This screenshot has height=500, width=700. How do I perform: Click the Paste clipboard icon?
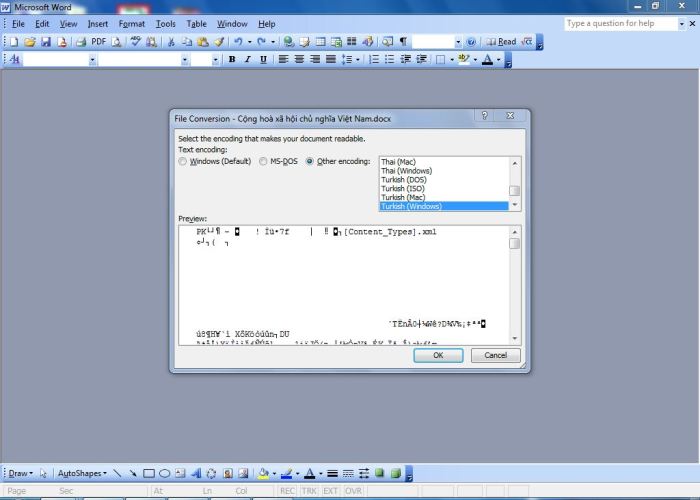pos(203,42)
